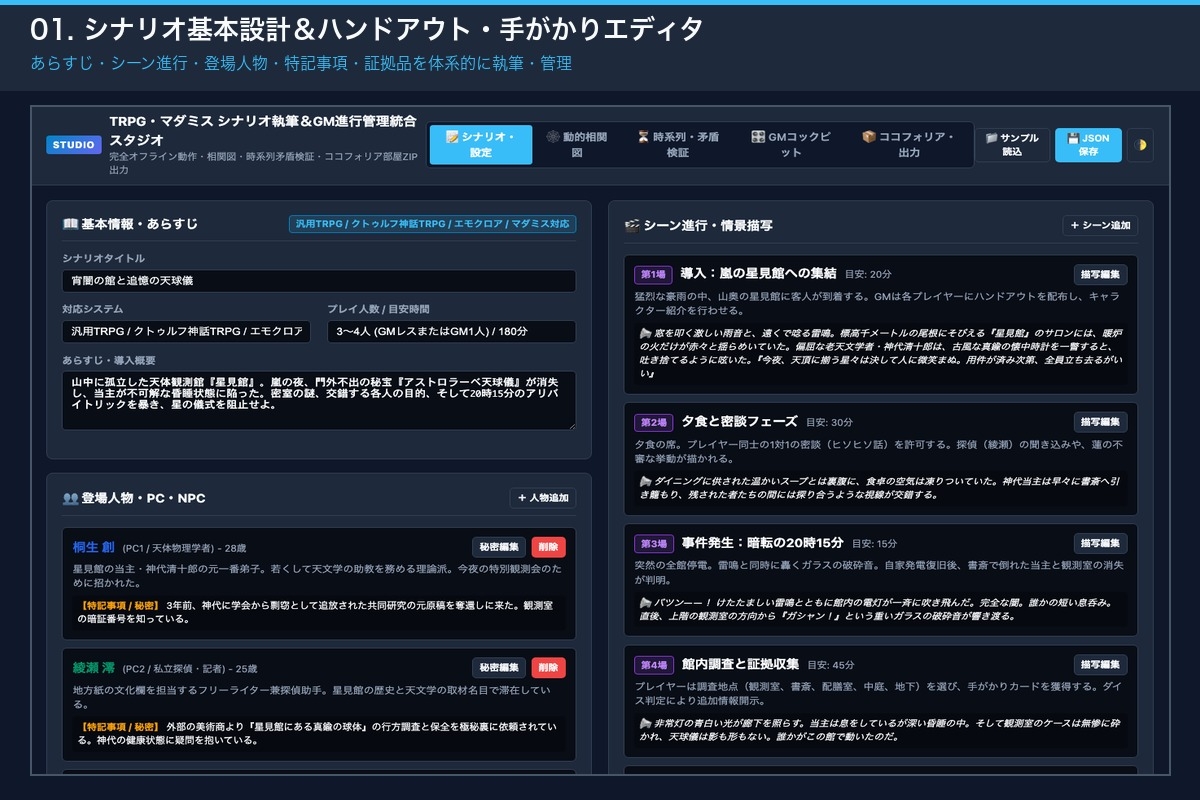Screen dimensions: 1200x800
Task: Switch to the GMコックピット tab
Action: [x=791, y=145]
